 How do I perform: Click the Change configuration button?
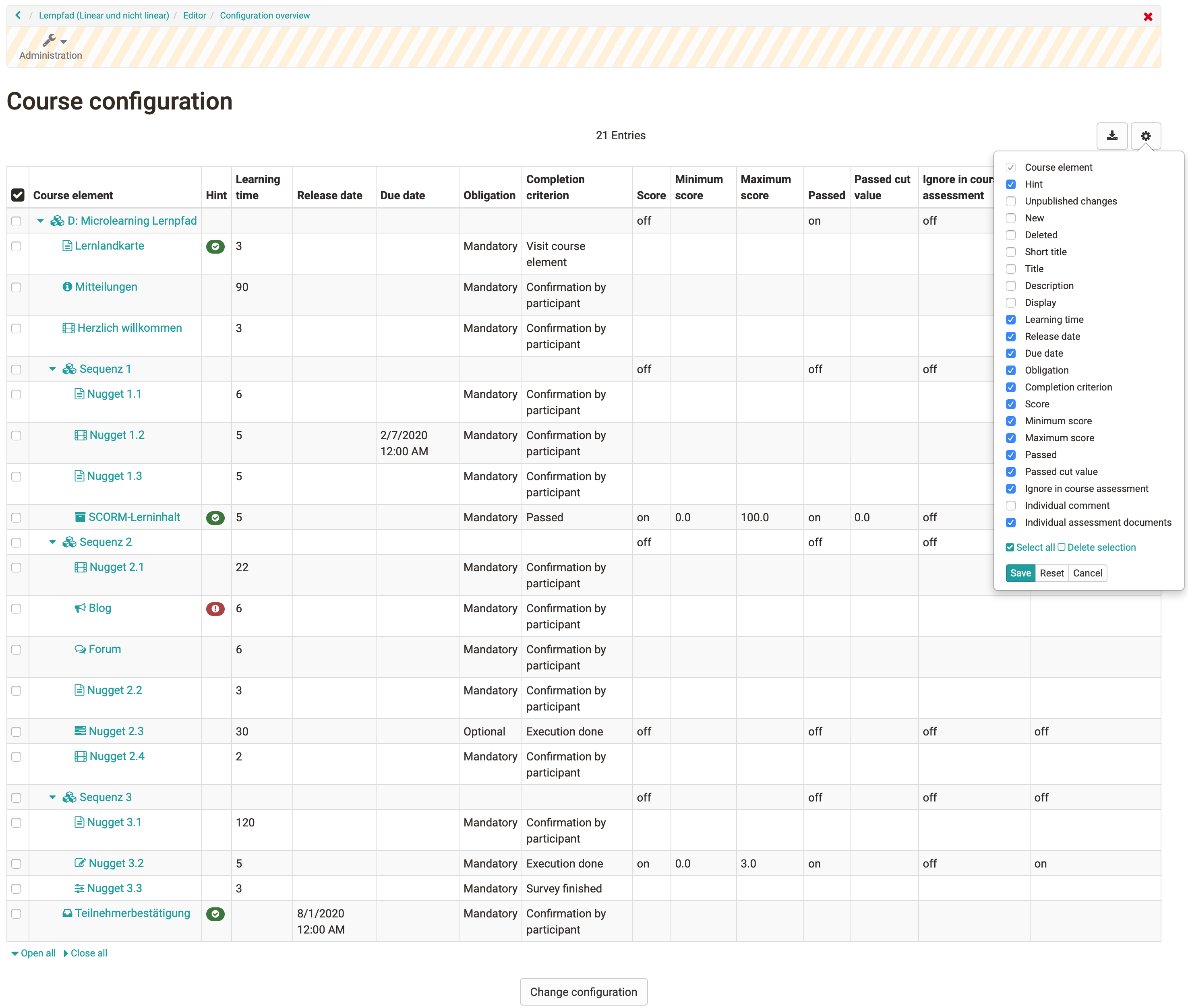pyautogui.click(x=583, y=992)
